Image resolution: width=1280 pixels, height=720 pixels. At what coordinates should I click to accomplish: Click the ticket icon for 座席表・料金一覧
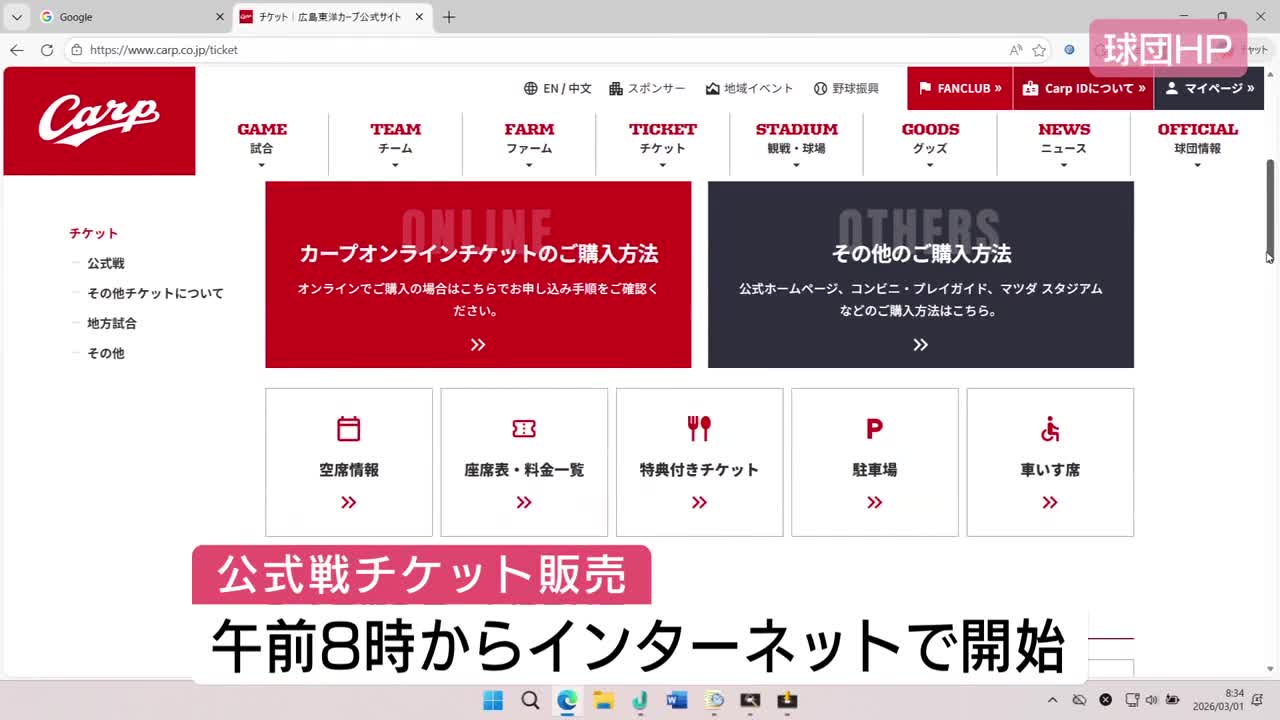tap(524, 429)
